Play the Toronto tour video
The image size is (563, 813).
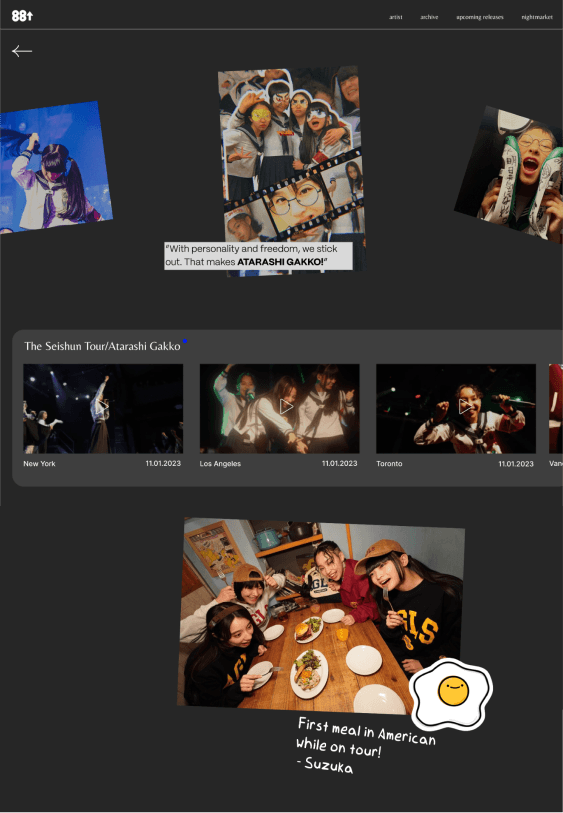pos(456,408)
